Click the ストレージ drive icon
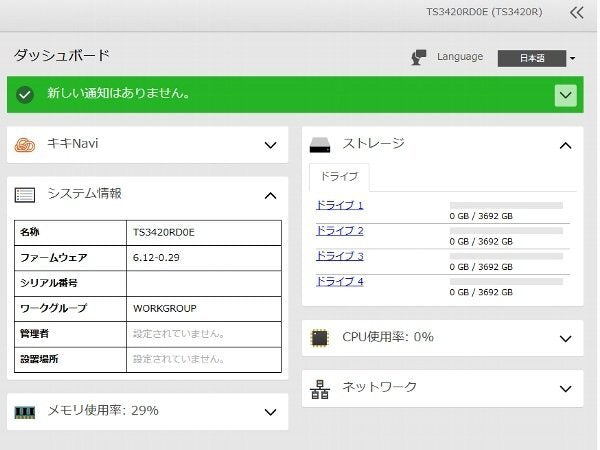Image resolution: width=600 pixels, height=450 pixels. (320, 145)
